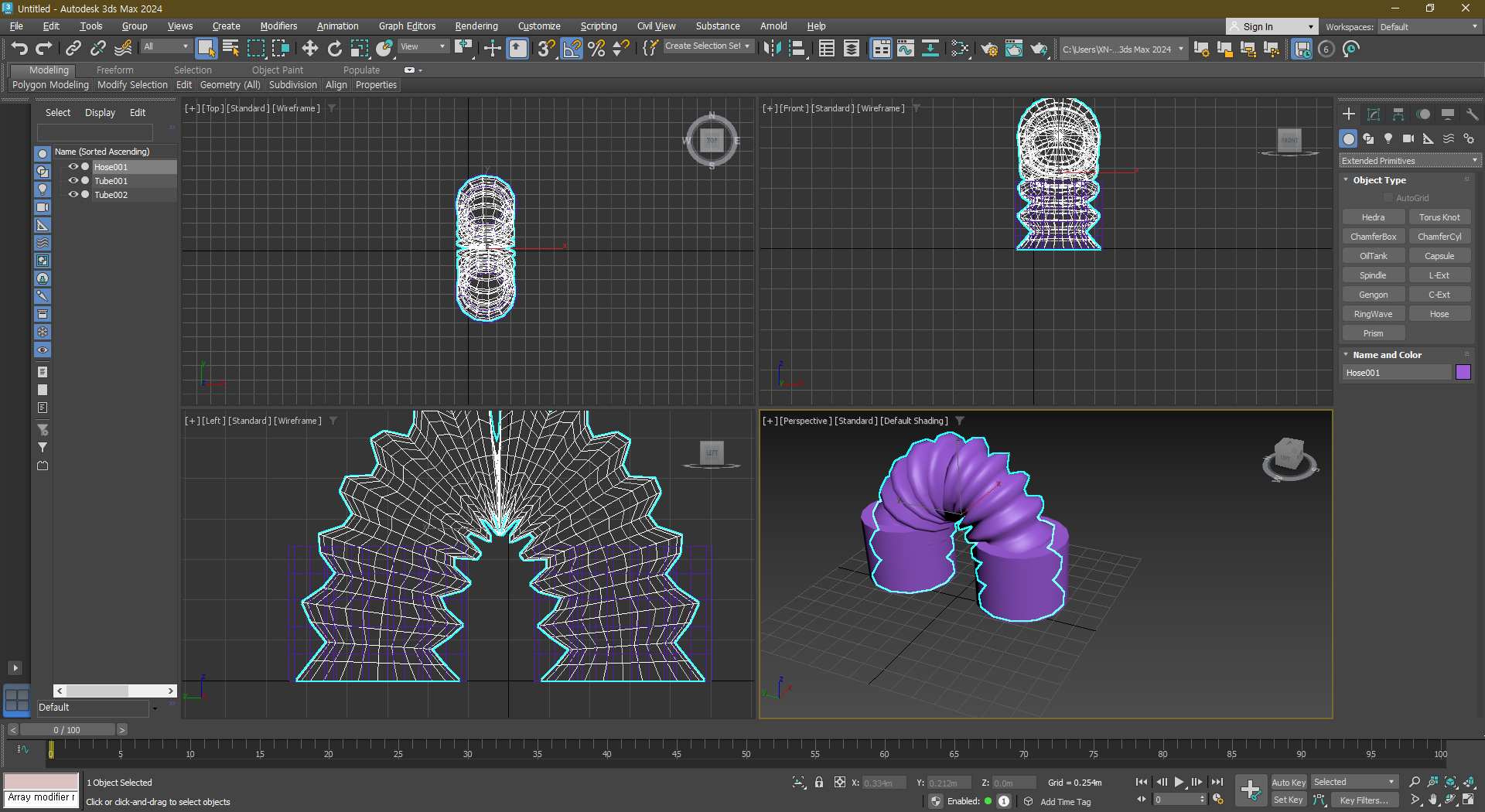Go to start frame button
This screenshot has height=812, width=1485.
pos(1142,782)
